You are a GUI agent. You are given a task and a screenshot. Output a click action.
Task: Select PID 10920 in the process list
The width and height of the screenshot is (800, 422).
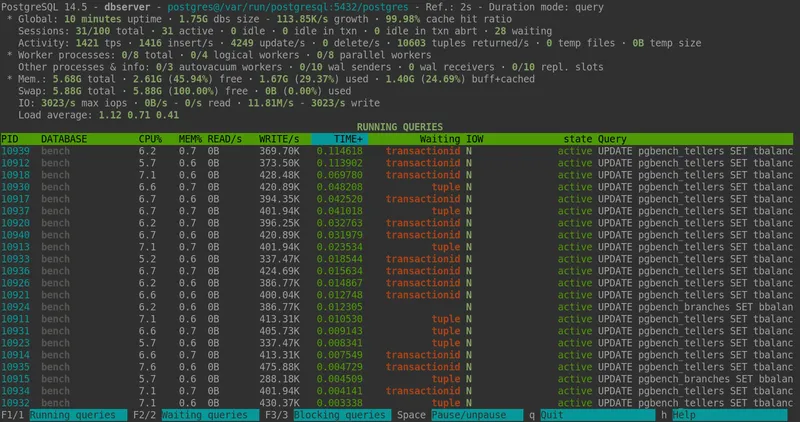tap(15, 223)
